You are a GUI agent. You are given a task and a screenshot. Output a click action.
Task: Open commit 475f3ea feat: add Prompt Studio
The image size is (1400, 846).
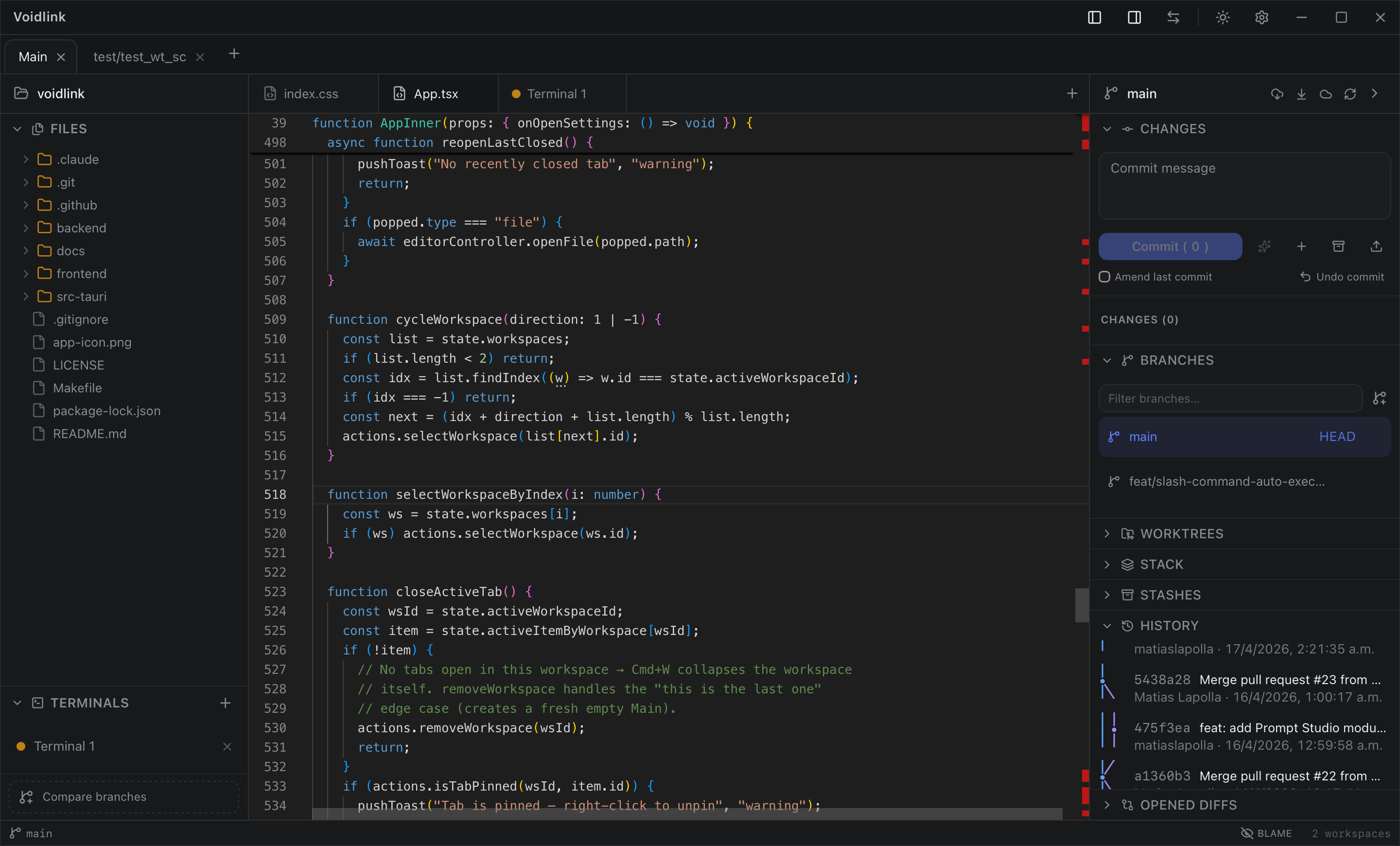tap(1244, 736)
